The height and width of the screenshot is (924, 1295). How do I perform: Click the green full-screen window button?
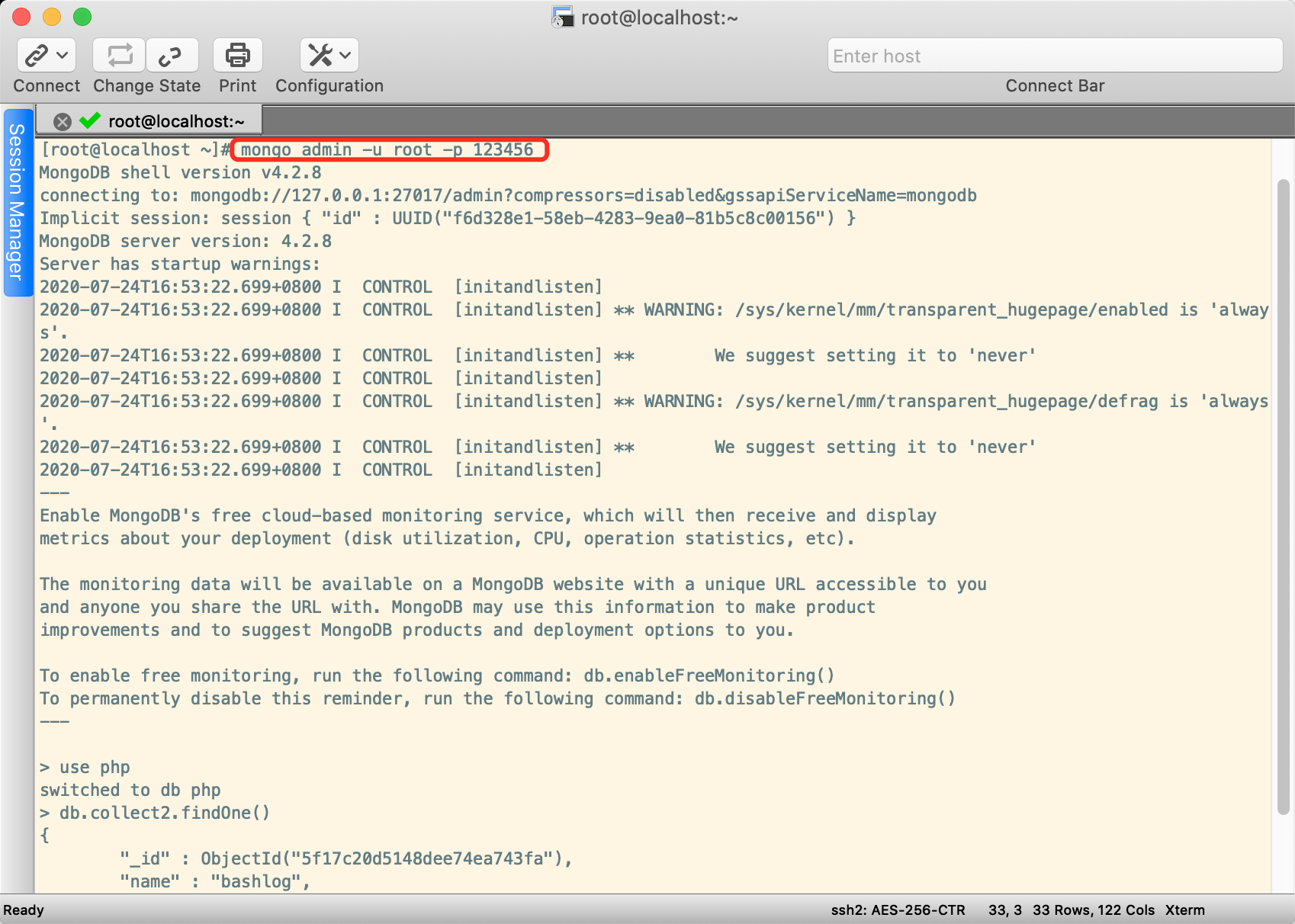click(82, 17)
